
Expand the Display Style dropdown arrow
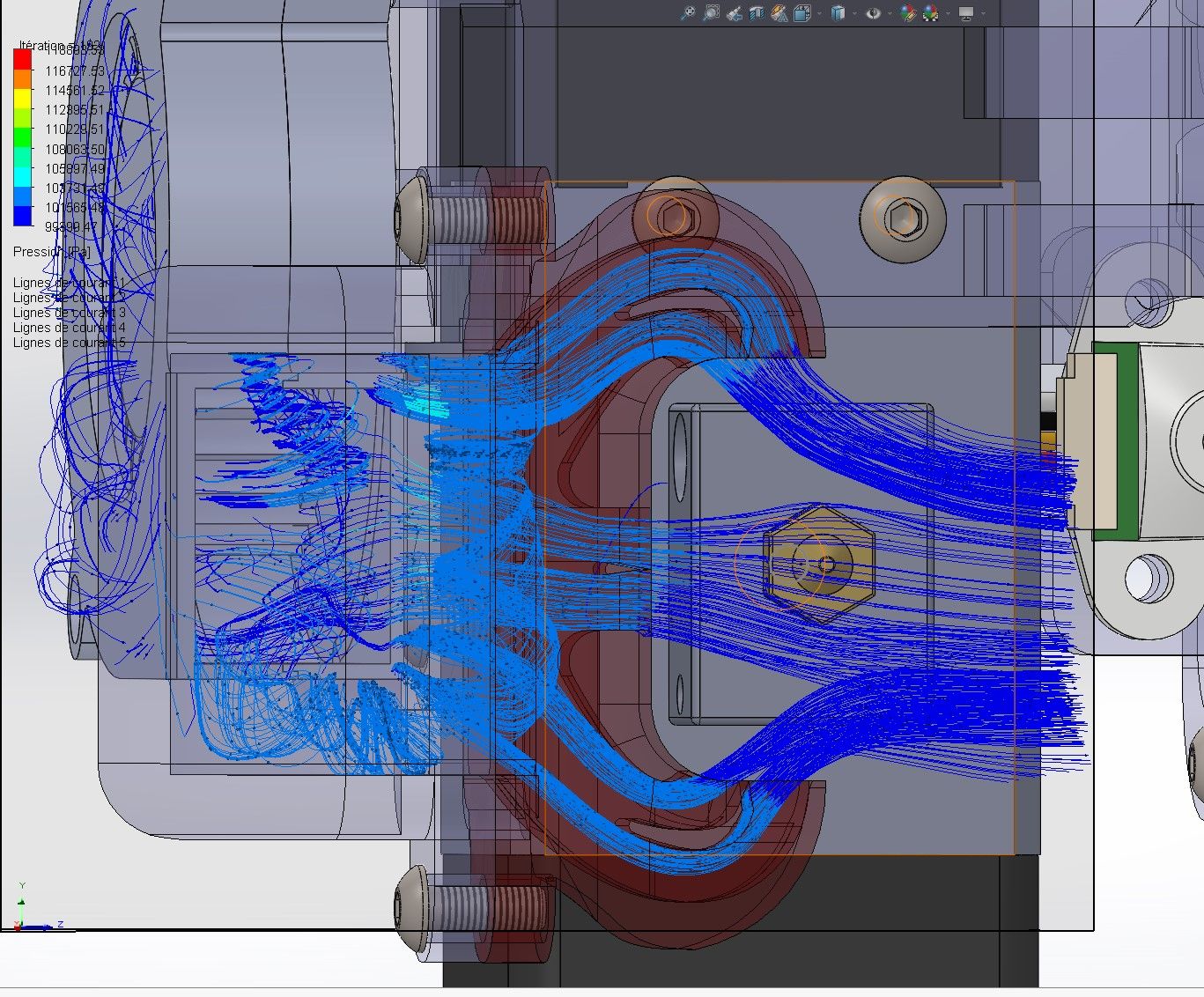854,13
